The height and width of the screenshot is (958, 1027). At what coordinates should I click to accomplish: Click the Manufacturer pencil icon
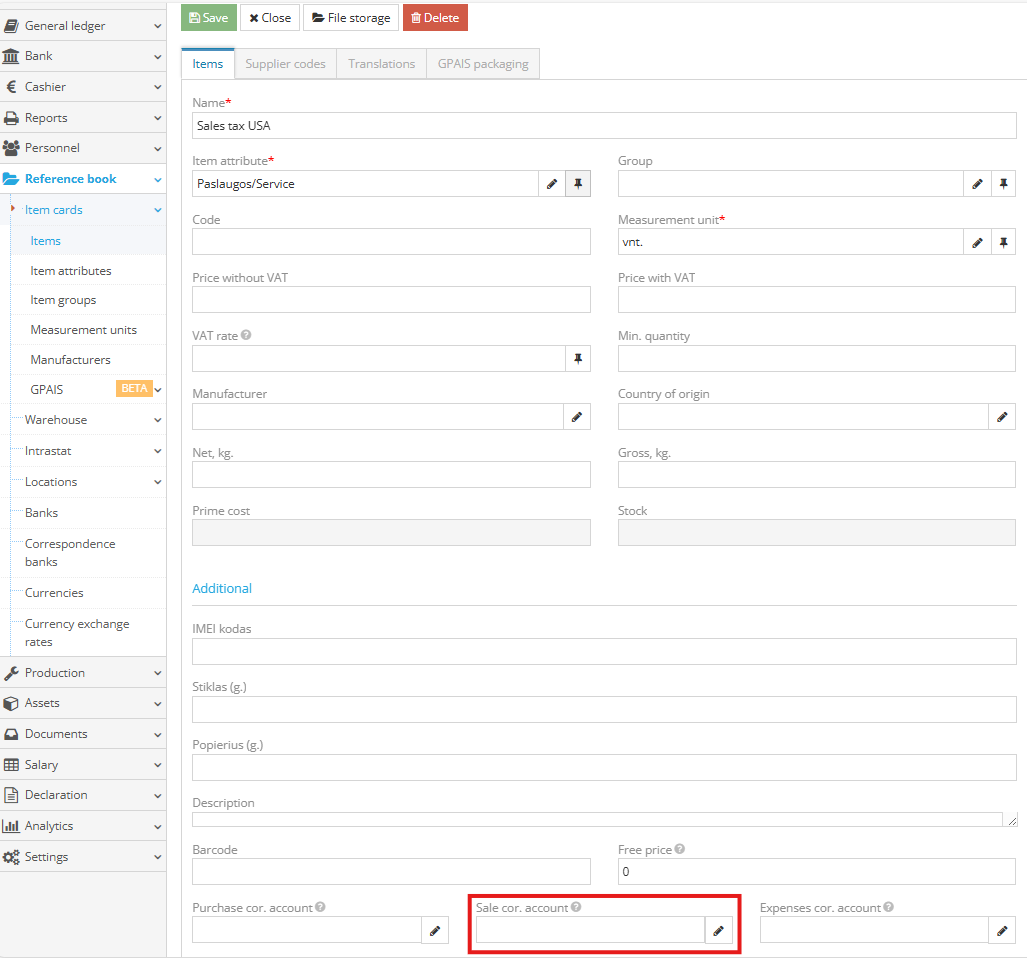coord(577,417)
